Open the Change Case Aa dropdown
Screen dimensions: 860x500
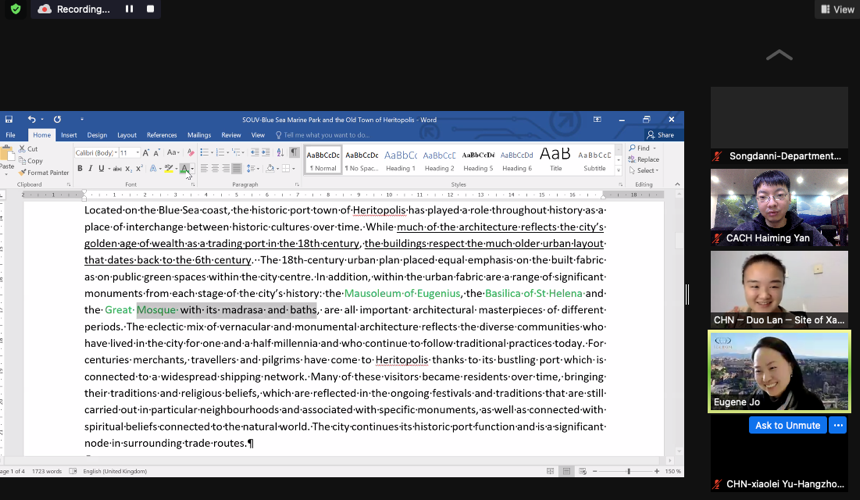(x=173, y=152)
